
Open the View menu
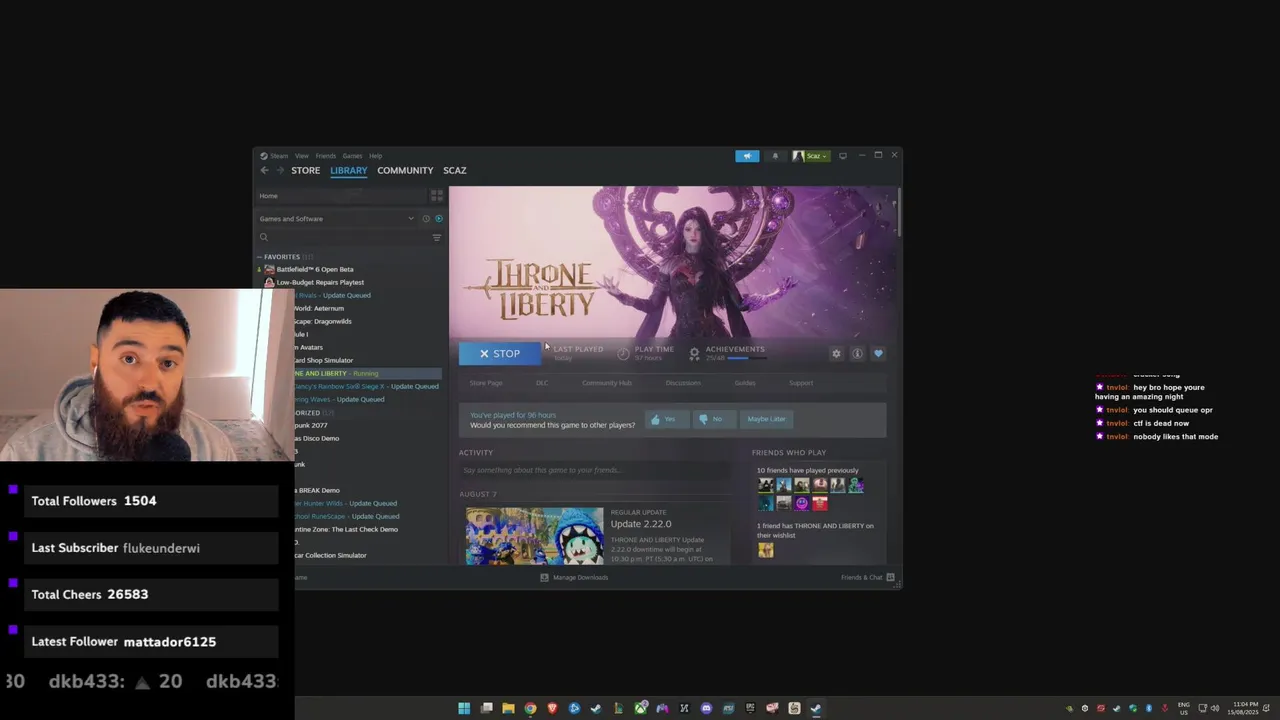tap(301, 156)
